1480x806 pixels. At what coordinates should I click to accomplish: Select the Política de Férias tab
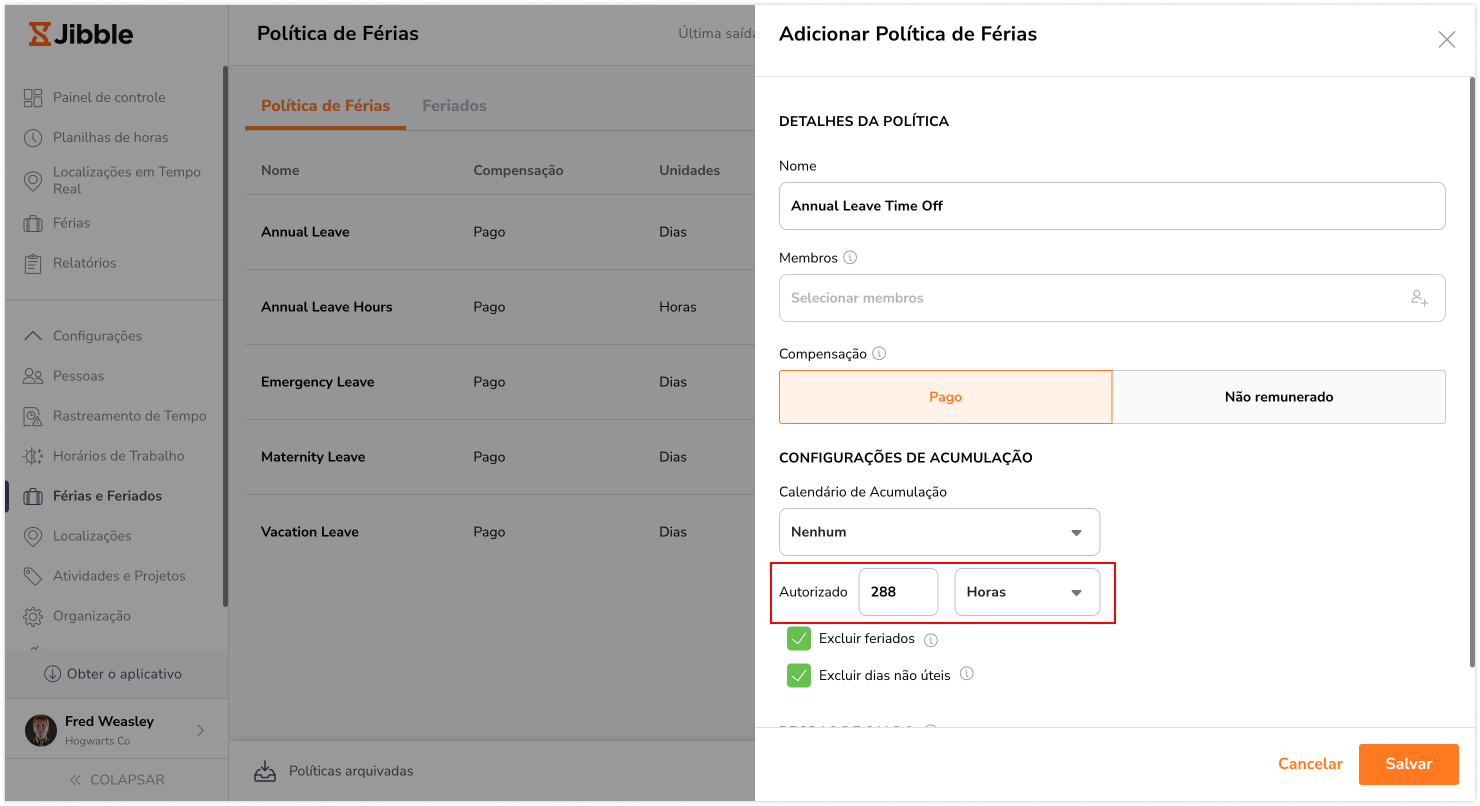[325, 106]
